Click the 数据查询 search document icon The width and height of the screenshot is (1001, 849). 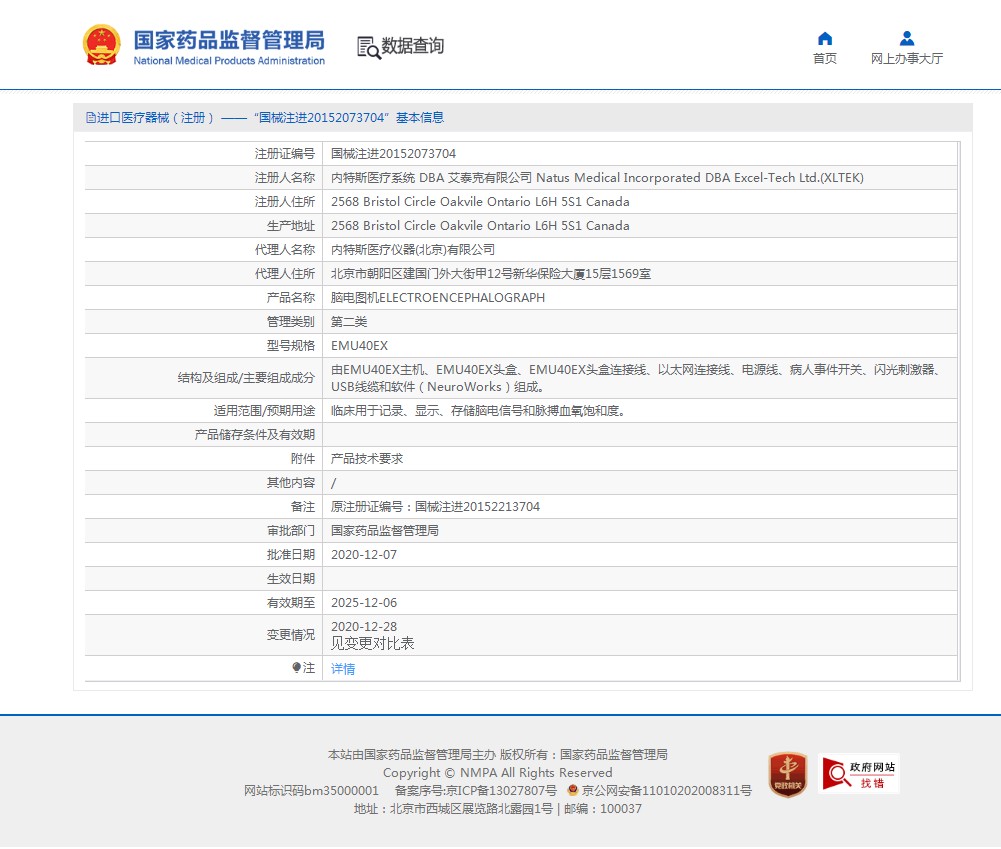pos(368,47)
